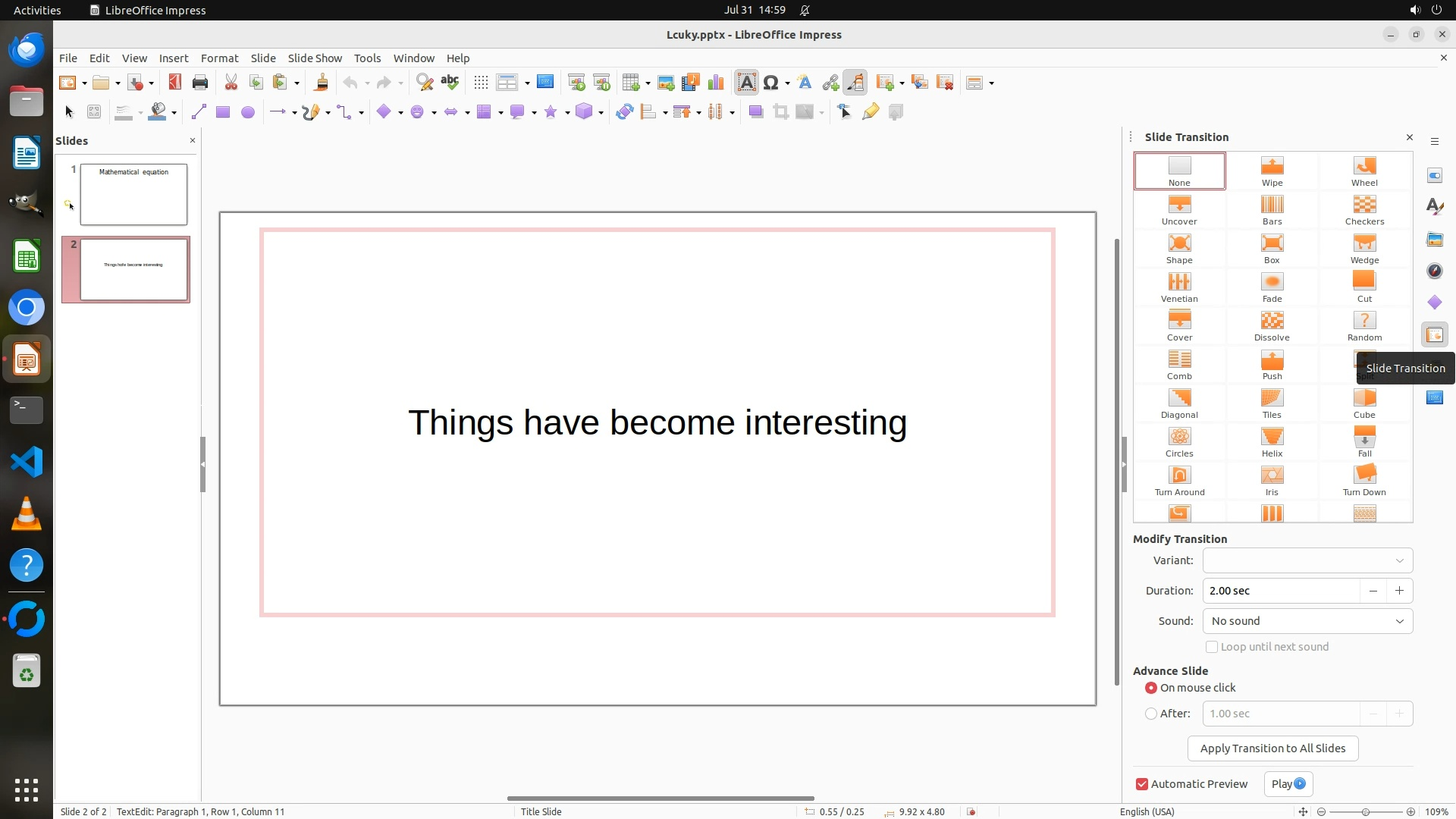The image size is (1456, 819).
Task: Click Apply Transition to All Slides
Action: click(x=1272, y=748)
